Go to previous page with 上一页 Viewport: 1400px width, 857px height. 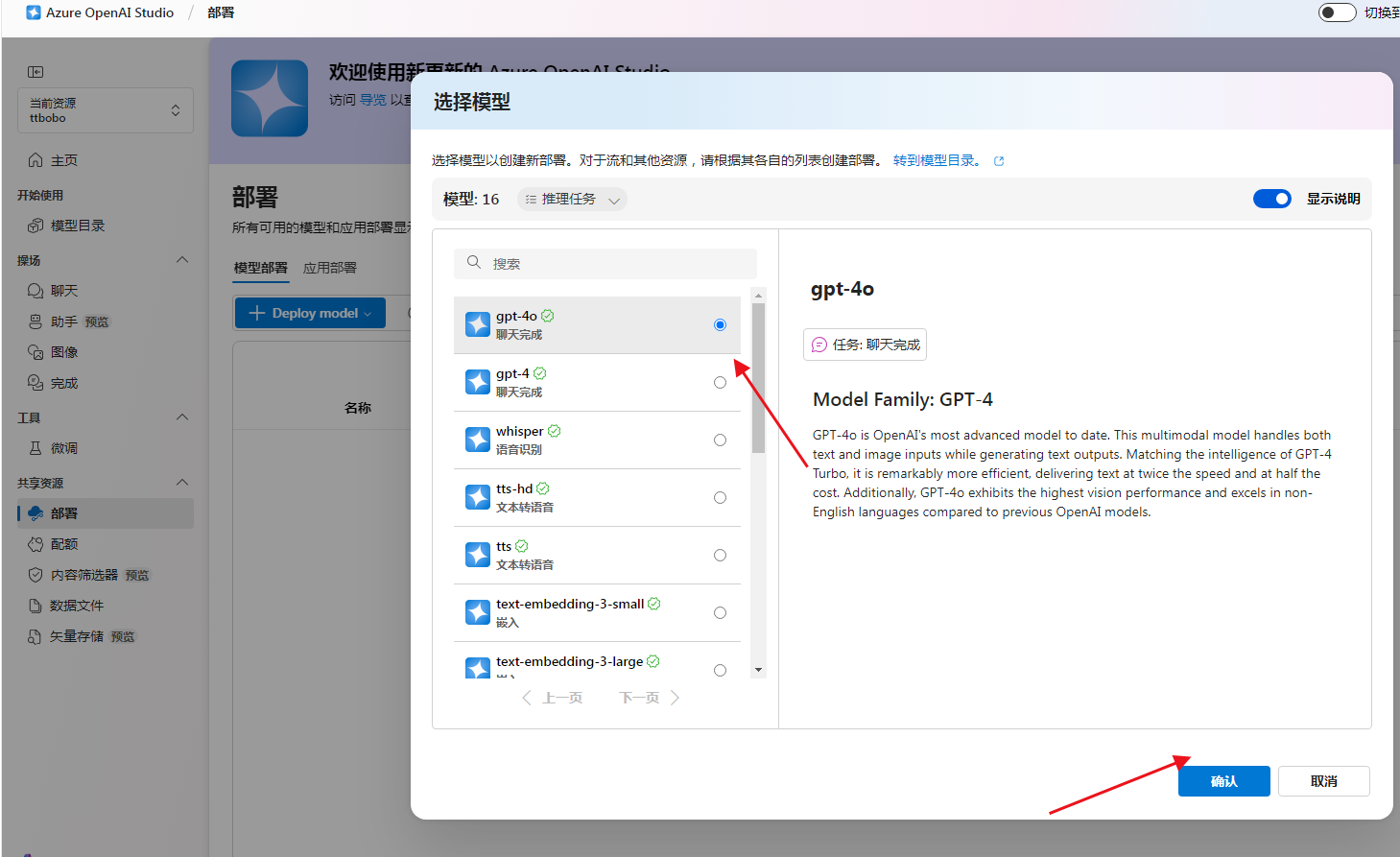coord(553,698)
